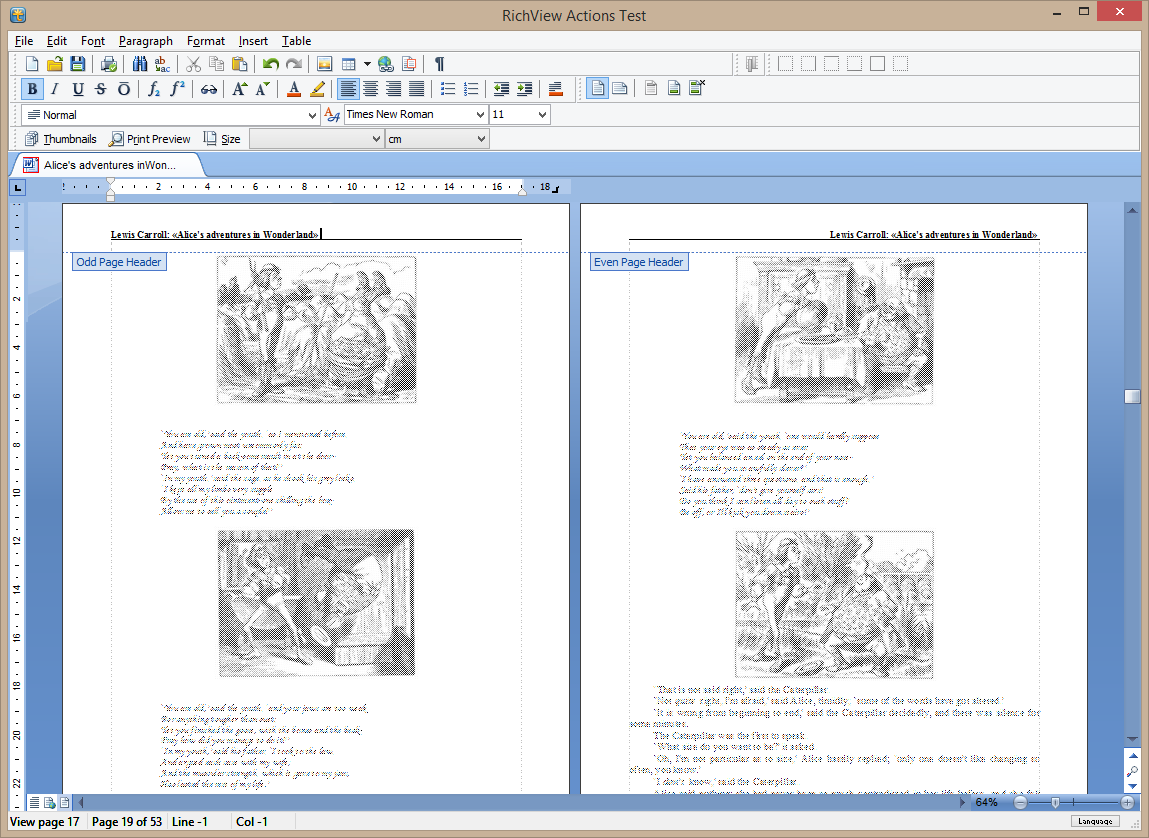The image size is (1149, 838).
Task: Click the vertical scrollbar thumb
Action: (1132, 396)
